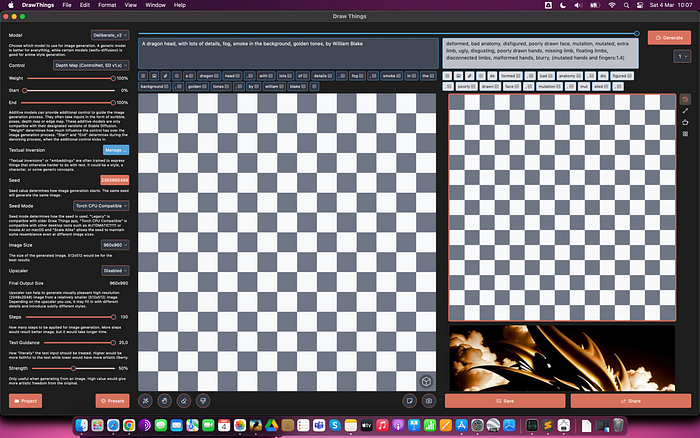The height and width of the screenshot is (438, 700).
Task: Open the Help menu
Action: (179, 5)
